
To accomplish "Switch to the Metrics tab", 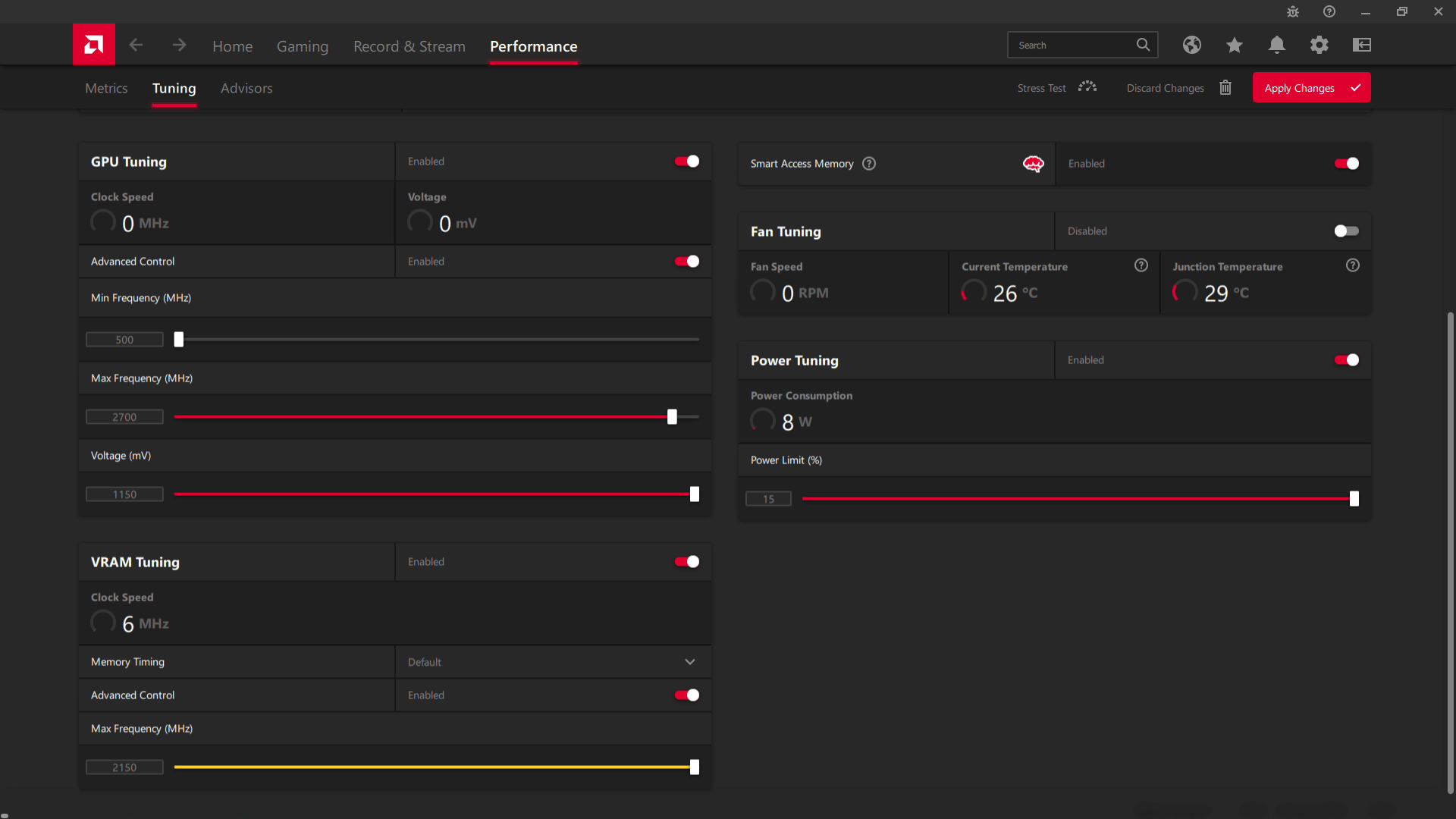I will click(106, 88).
